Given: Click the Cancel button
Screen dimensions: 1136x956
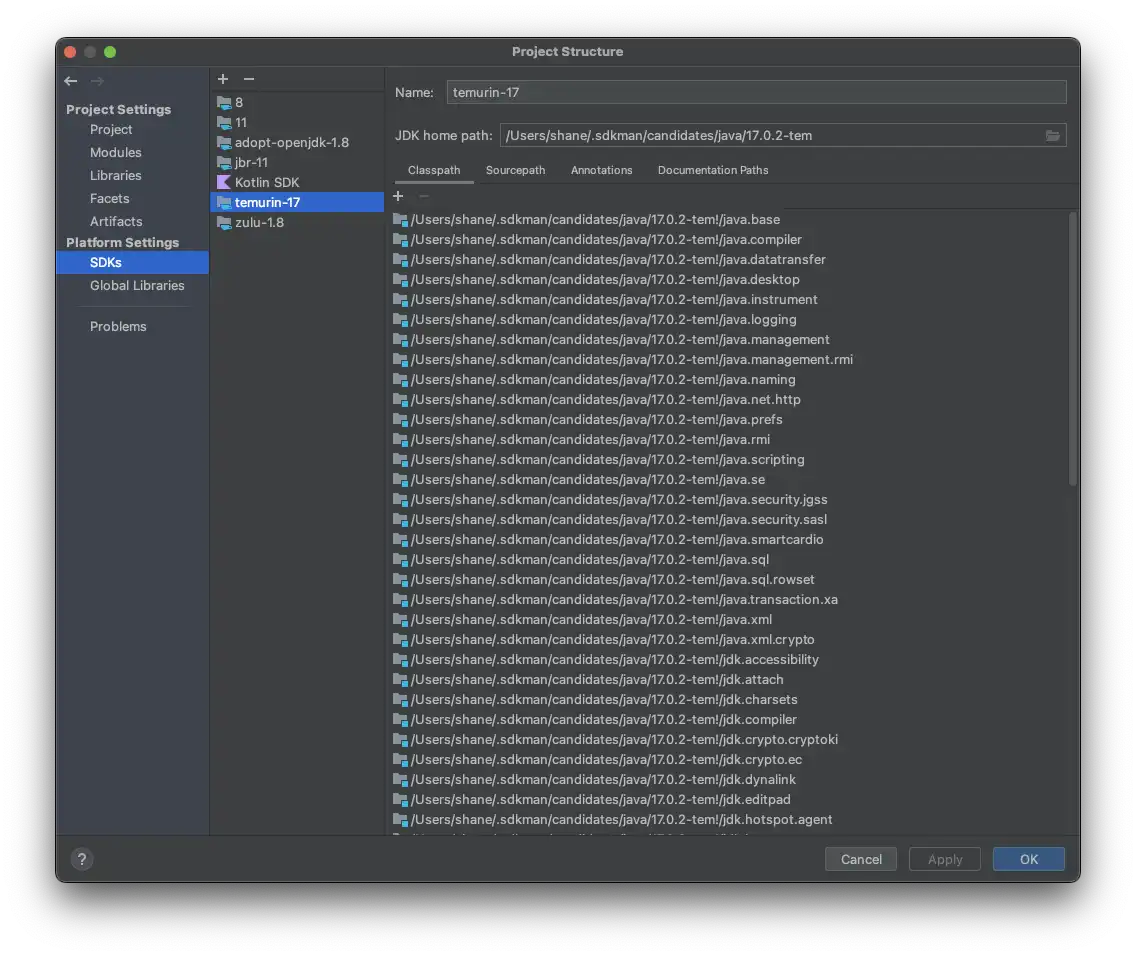Looking at the screenshot, I should 861,859.
